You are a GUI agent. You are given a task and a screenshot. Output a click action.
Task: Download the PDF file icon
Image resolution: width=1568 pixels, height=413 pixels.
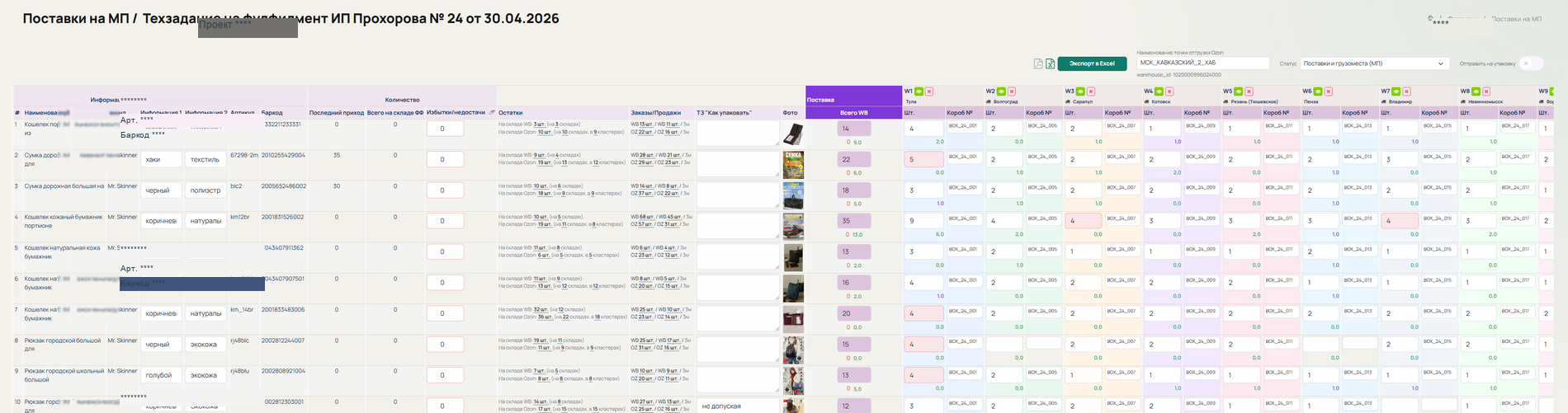[x=1038, y=63]
